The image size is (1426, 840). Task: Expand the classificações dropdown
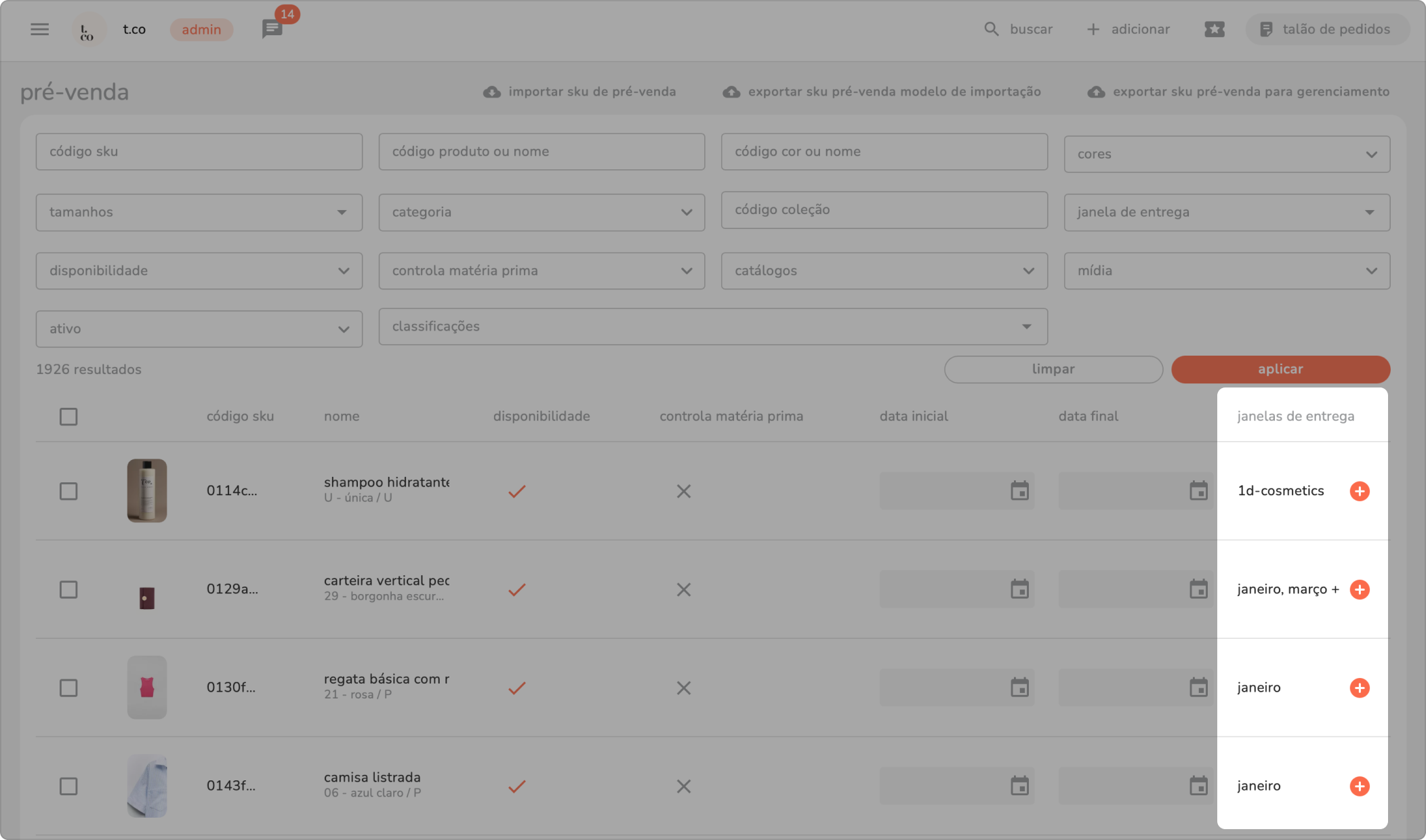(x=712, y=327)
